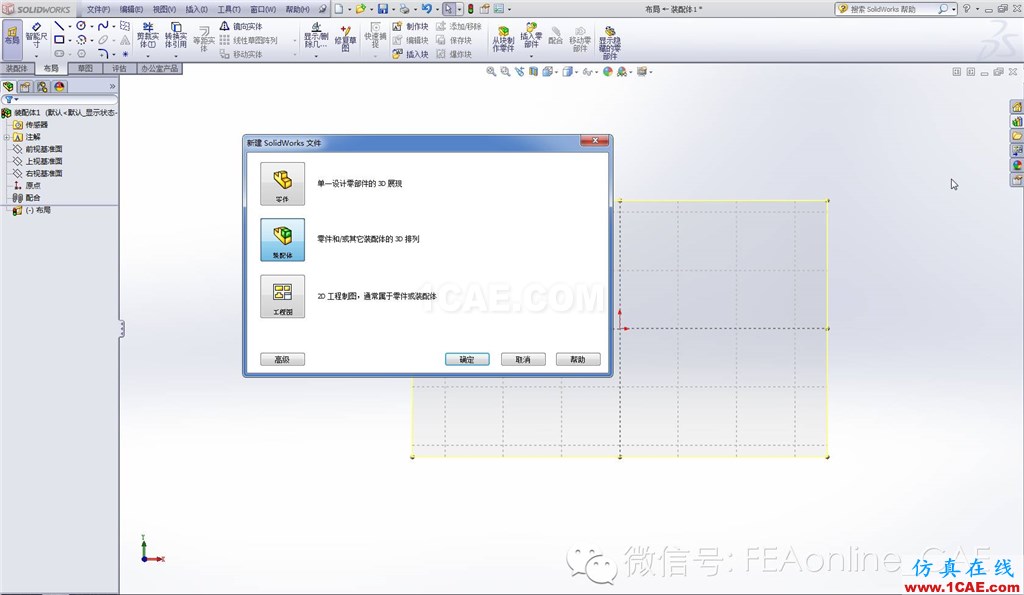Expand the FeatureManager panel double chevron
The height and width of the screenshot is (595, 1024).
(112, 86)
